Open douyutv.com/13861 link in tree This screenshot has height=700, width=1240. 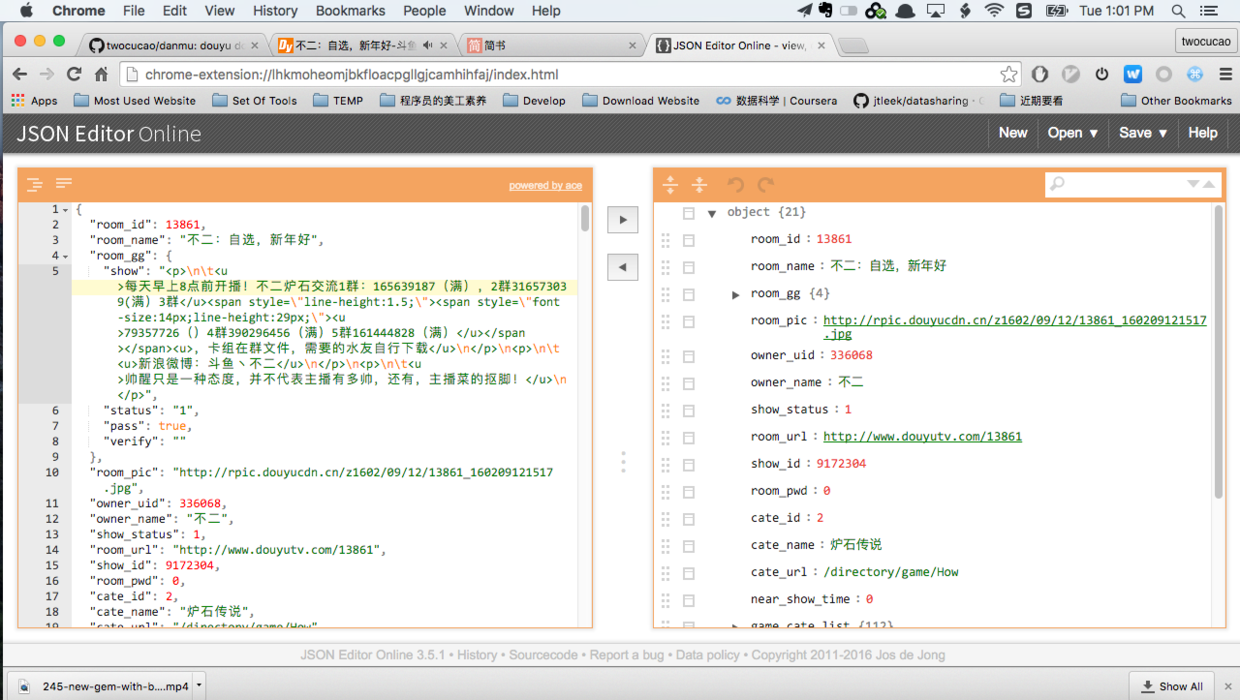point(922,437)
